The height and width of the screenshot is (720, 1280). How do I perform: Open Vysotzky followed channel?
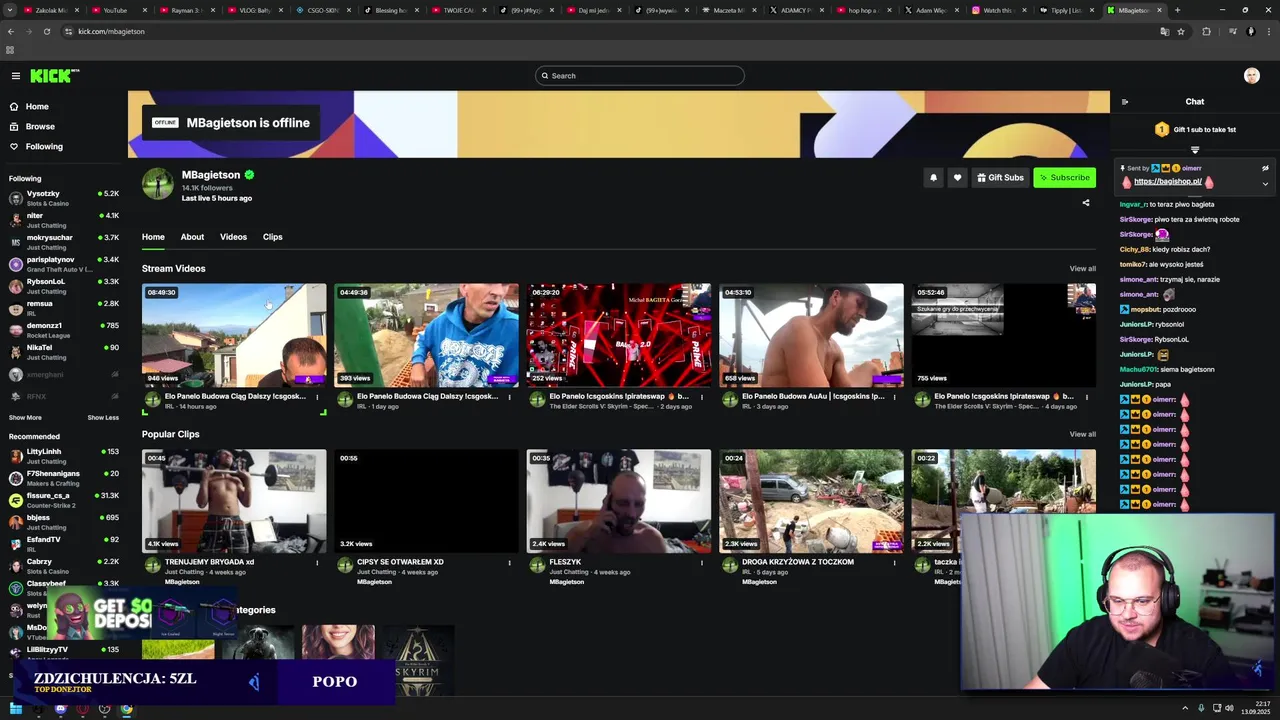pos(64,198)
